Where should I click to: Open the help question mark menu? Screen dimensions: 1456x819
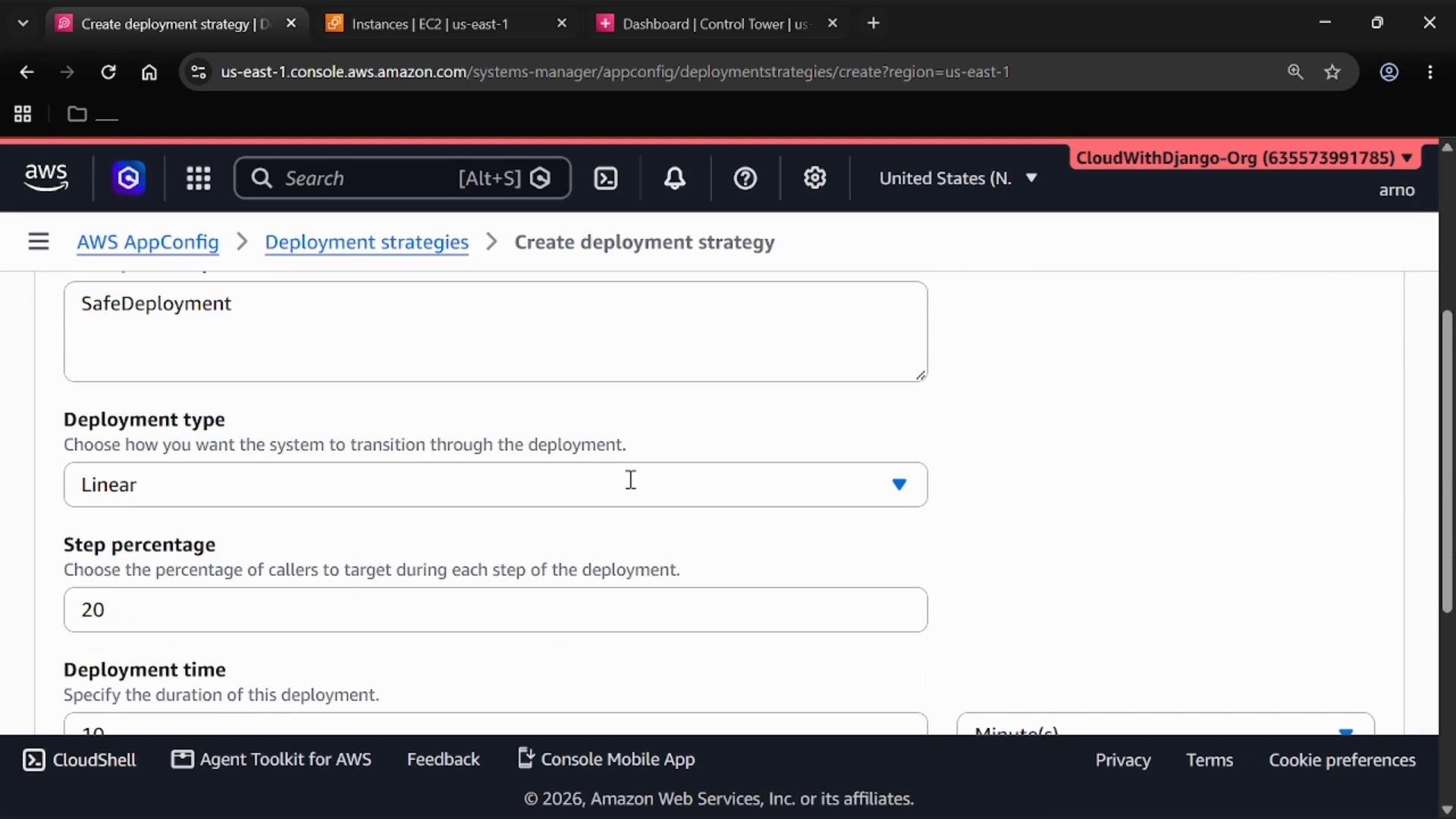pyautogui.click(x=745, y=178)
